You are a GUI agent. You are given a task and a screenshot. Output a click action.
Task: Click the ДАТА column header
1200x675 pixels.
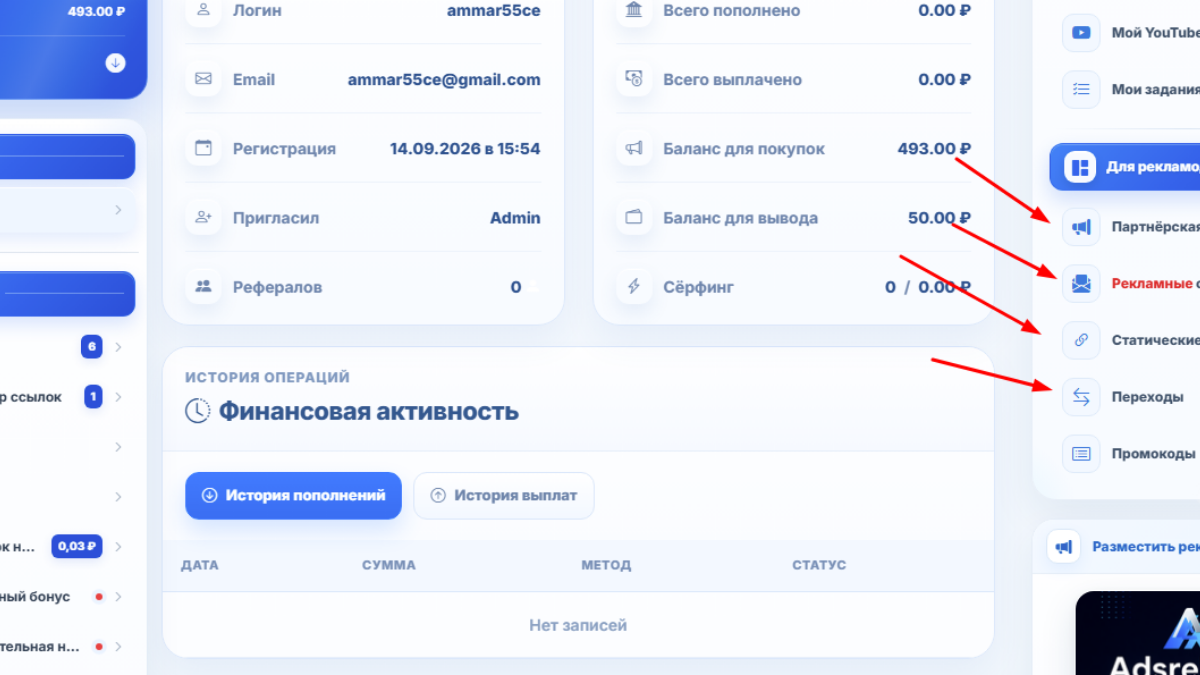tap(200, 565)
